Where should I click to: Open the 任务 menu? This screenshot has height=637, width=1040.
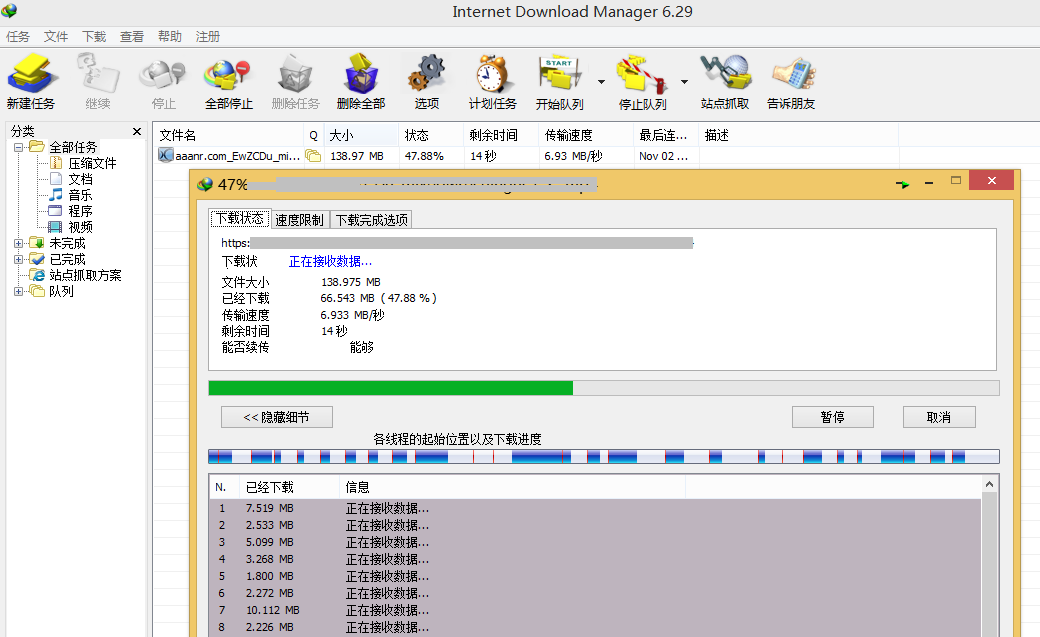18,36
